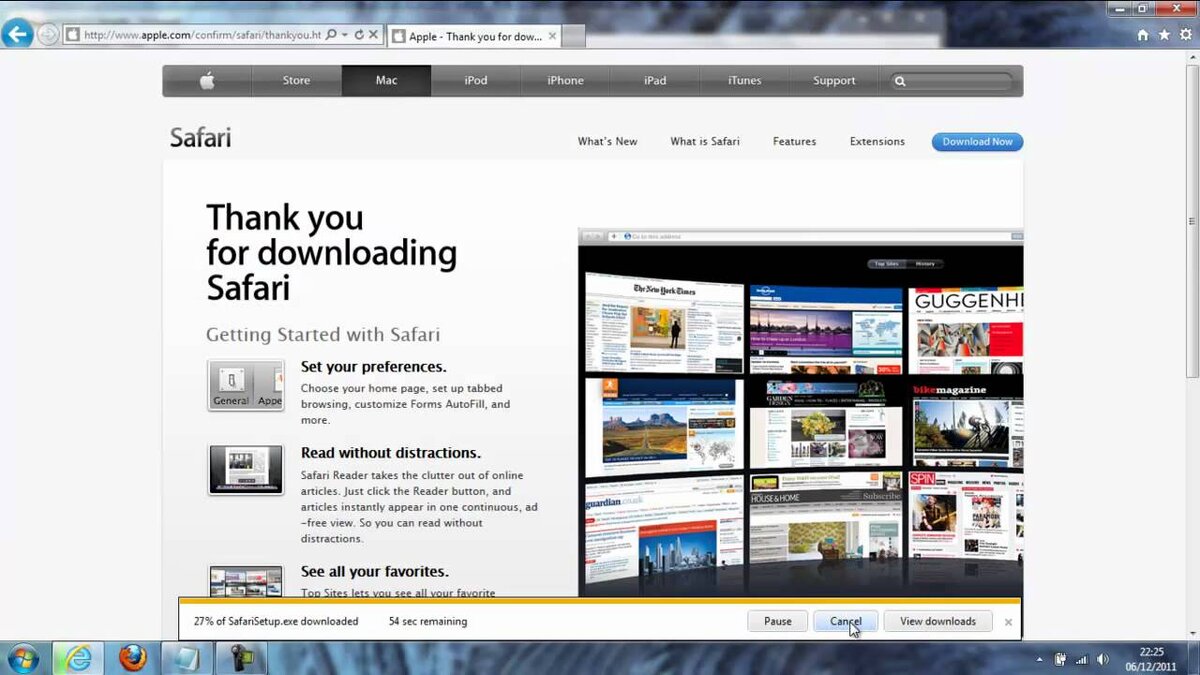Screen dimensions: 1200x675
Task: Click the New York Times site preview
Action: point(664,325)
